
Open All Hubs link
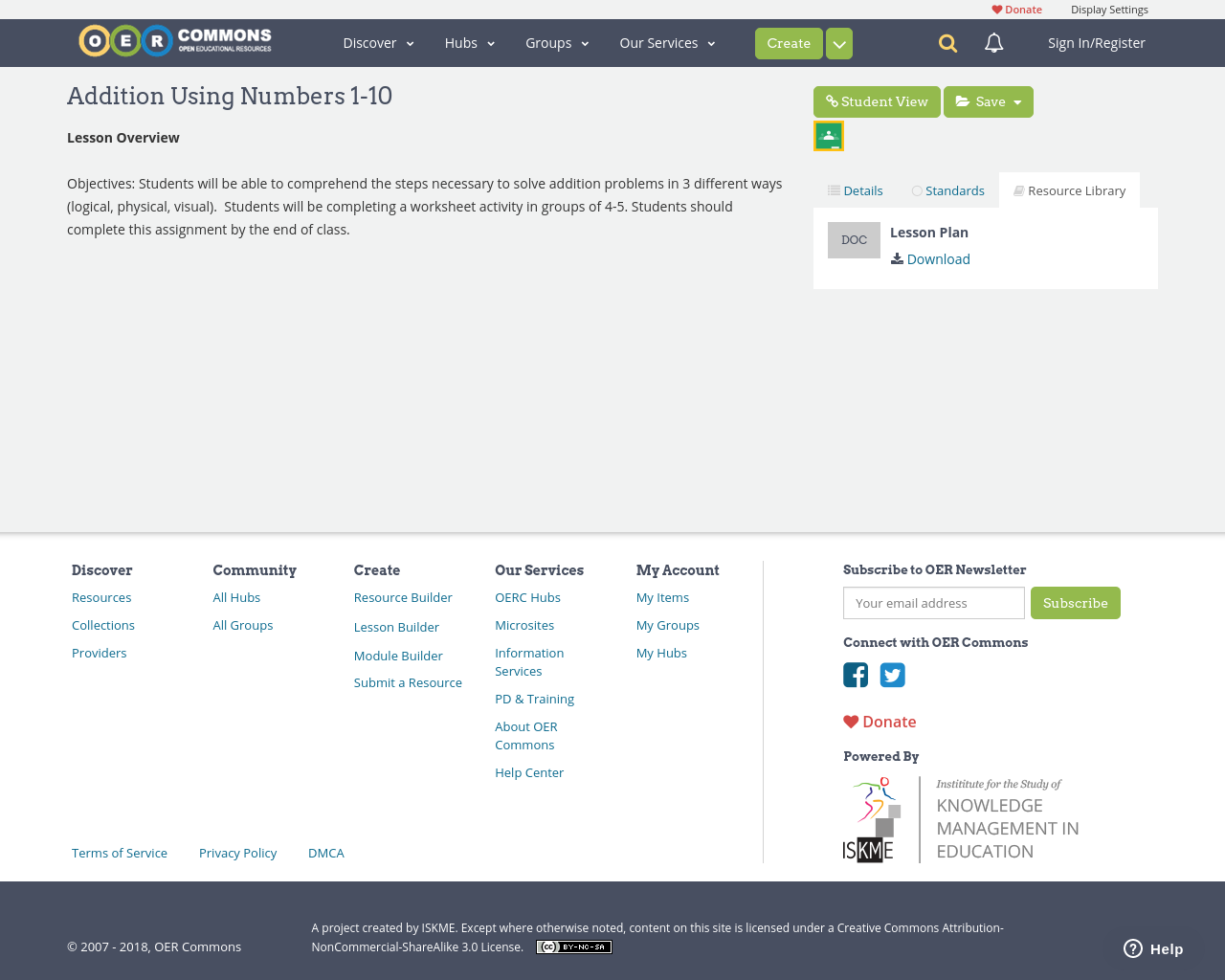point(236,597)
